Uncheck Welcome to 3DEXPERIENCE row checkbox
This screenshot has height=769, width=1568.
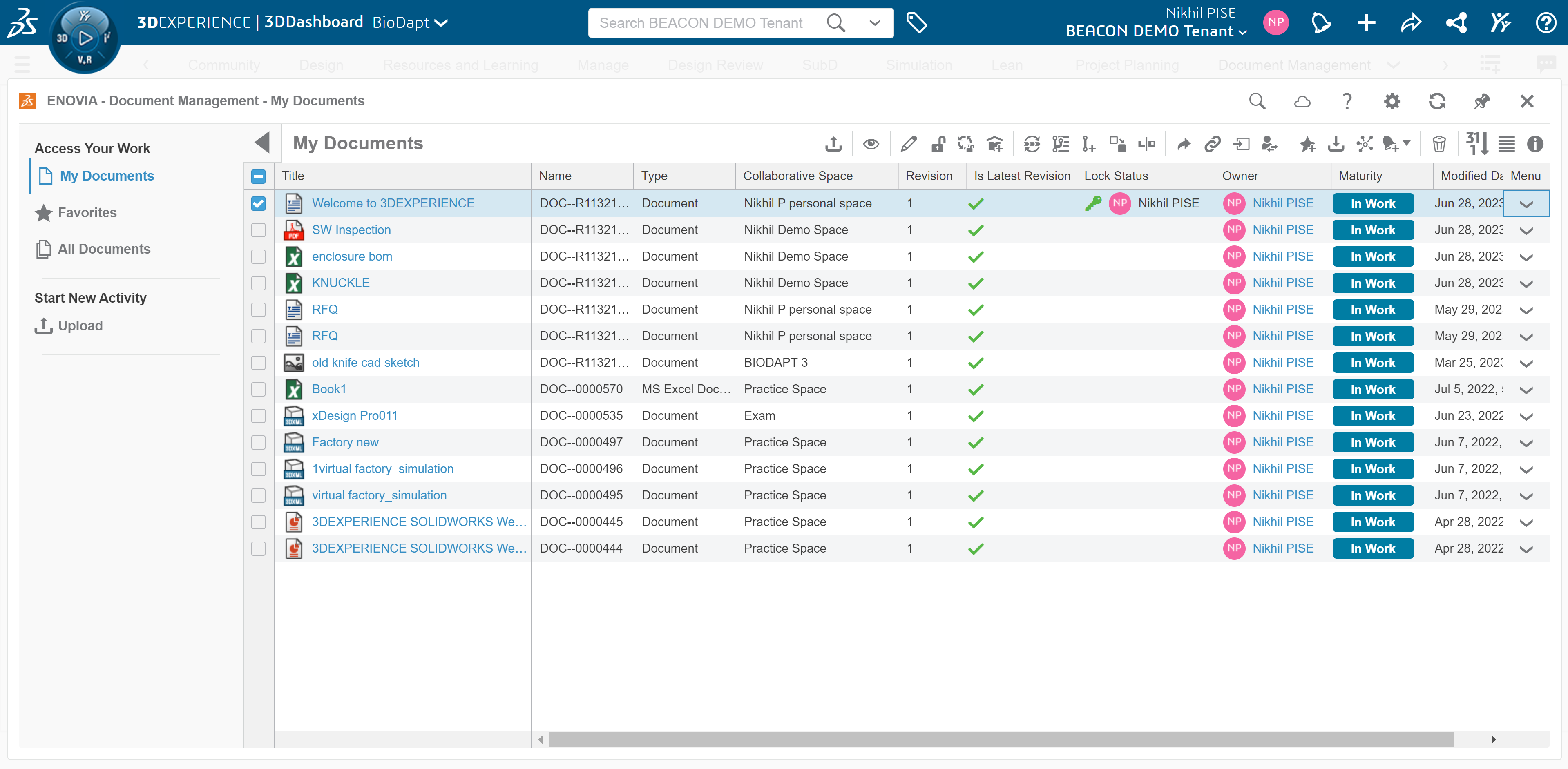click(x=258, y=203)
